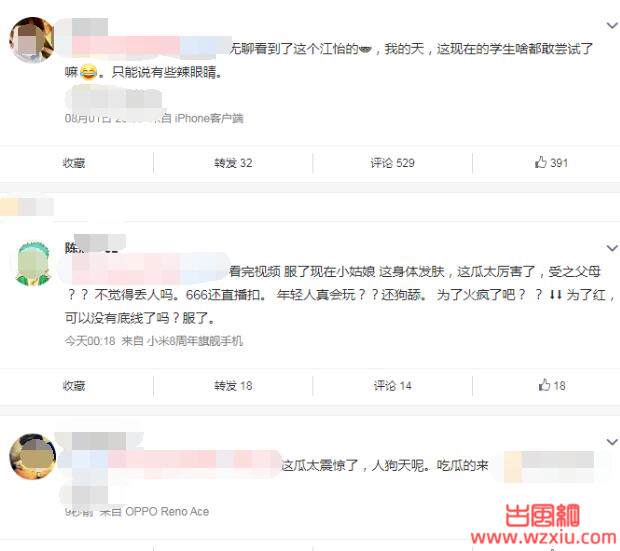Click the www.wzxiu.com watermark
This screenshot has height=551, width=620.
coord(544,538)
